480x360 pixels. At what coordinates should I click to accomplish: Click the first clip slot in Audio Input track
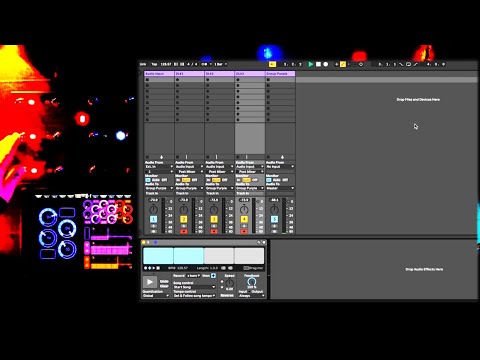click(159, 80)
